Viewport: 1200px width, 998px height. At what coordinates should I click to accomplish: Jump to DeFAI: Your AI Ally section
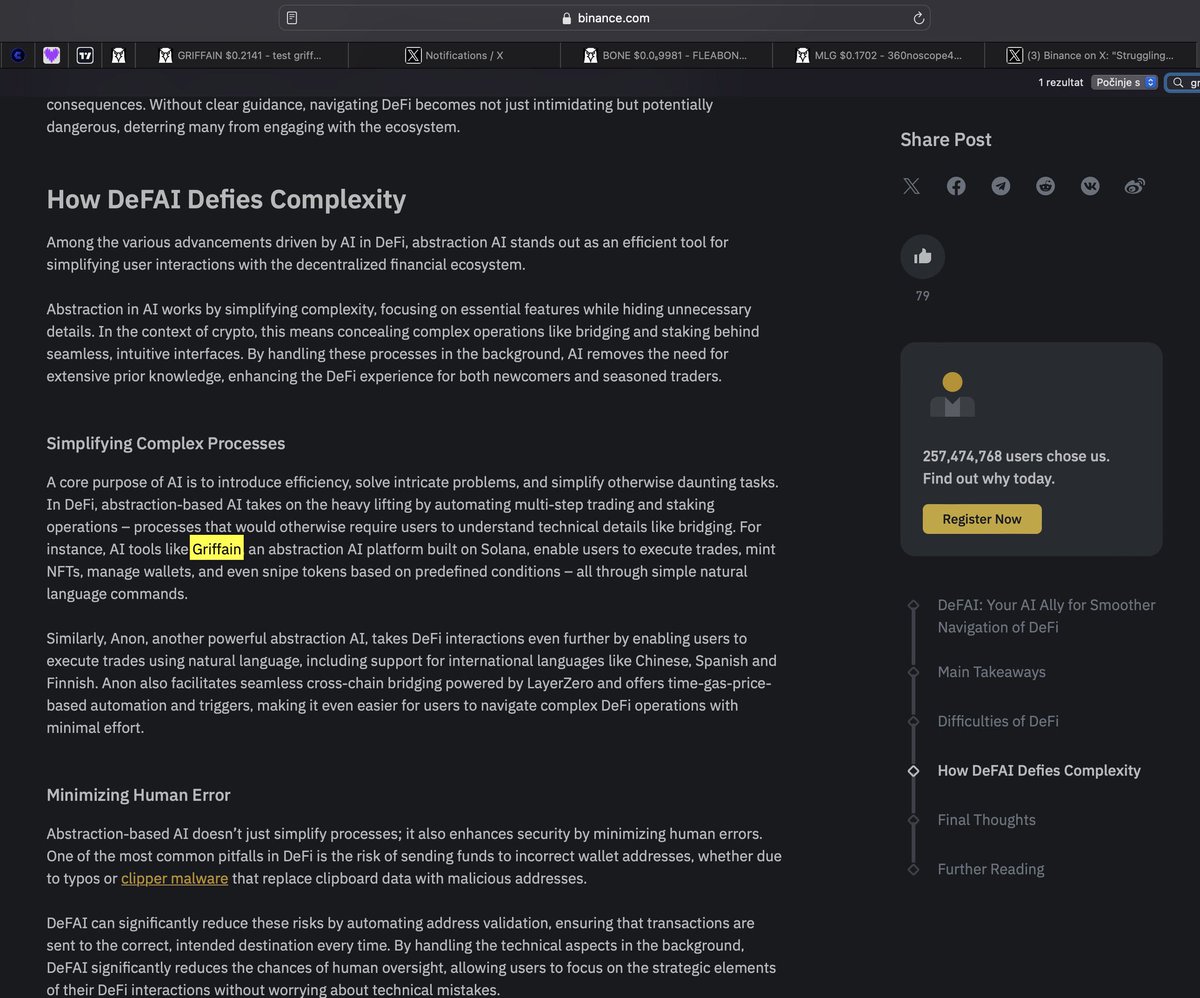[1046, 616]
